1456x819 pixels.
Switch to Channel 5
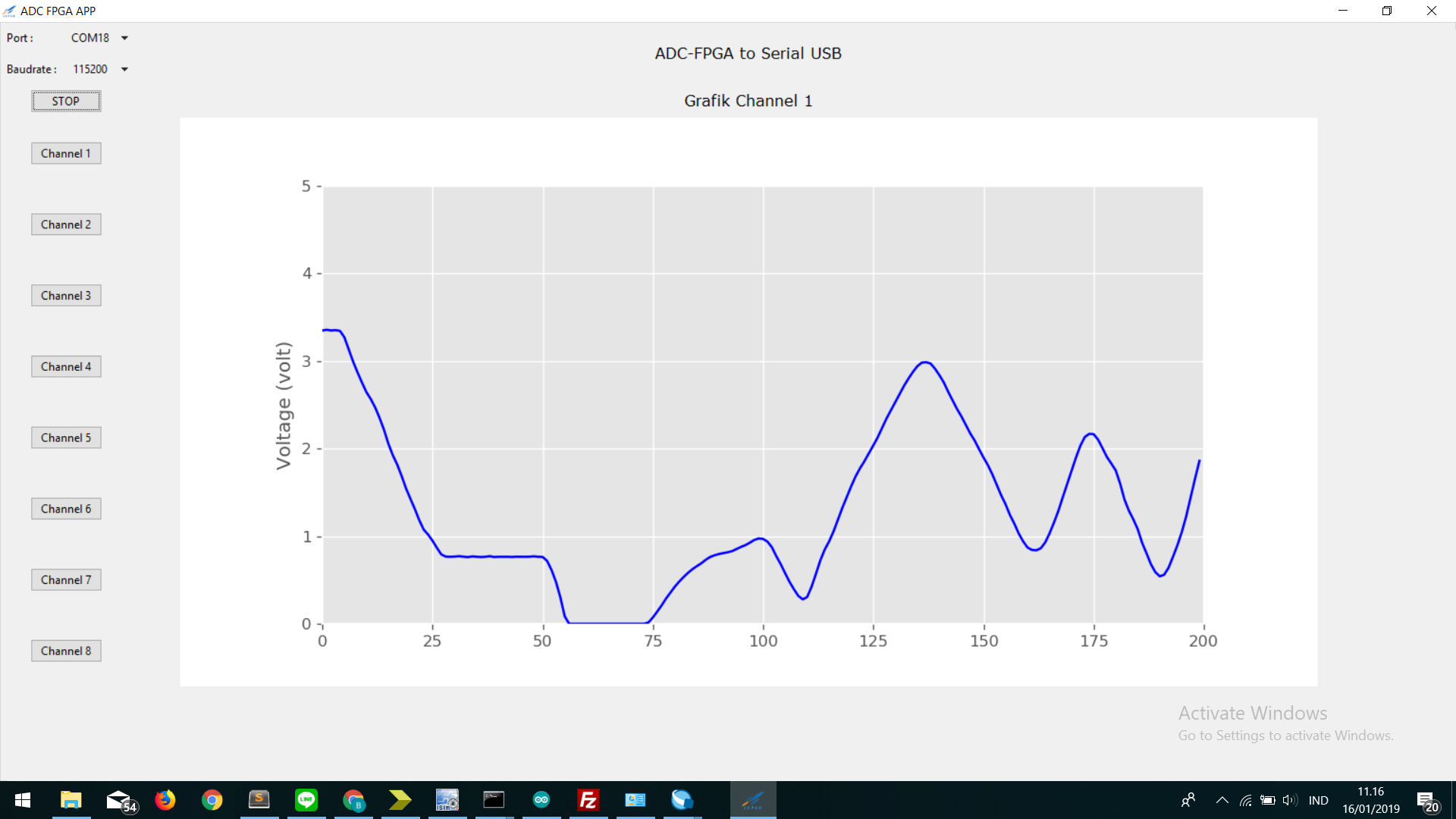66,438
